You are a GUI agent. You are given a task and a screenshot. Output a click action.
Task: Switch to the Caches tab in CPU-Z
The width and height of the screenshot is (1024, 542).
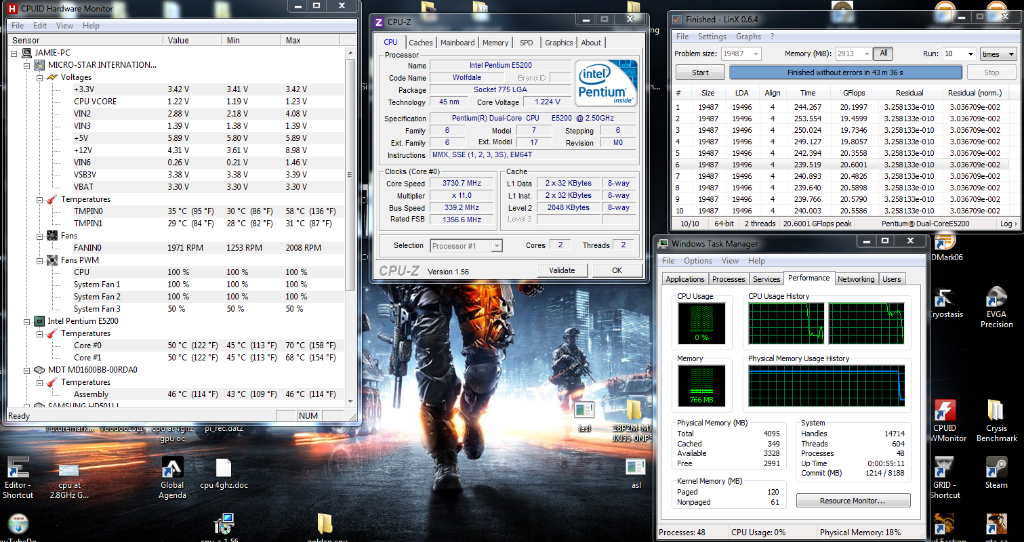(x=421, y=42)
